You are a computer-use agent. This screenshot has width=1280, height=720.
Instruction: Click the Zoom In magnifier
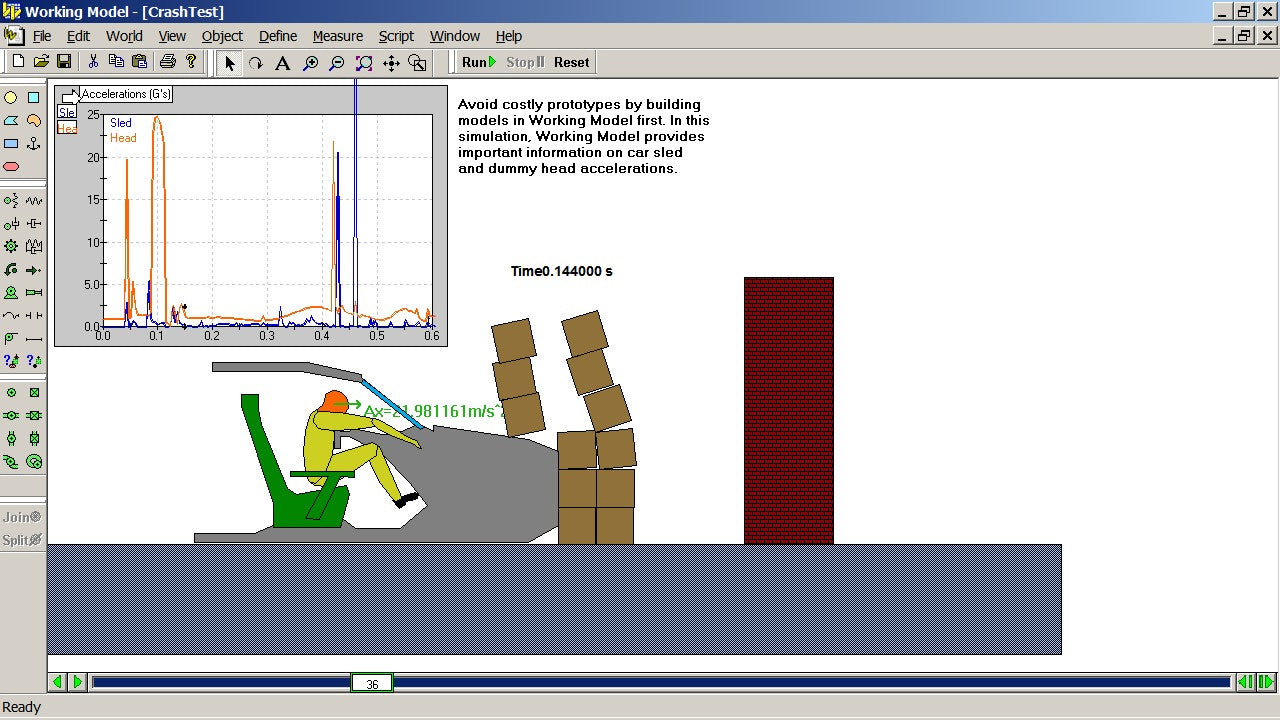pyautogui.click(x=310, y=63)
